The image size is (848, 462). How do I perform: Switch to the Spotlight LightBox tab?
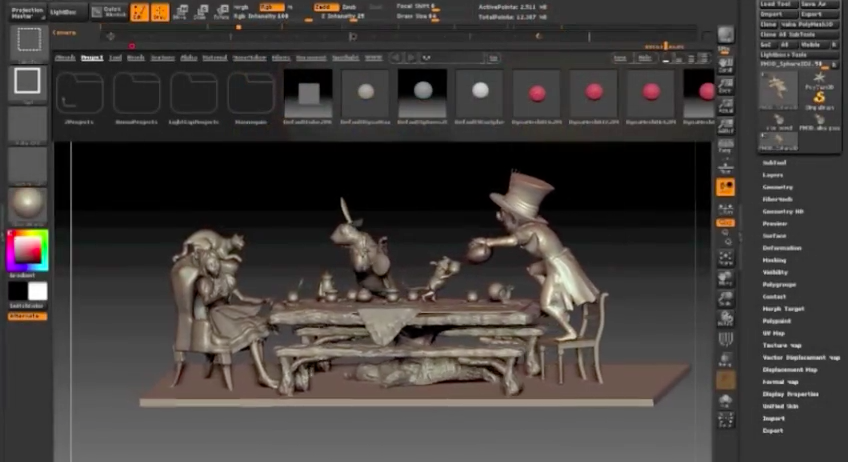click(x=345, y=57)
